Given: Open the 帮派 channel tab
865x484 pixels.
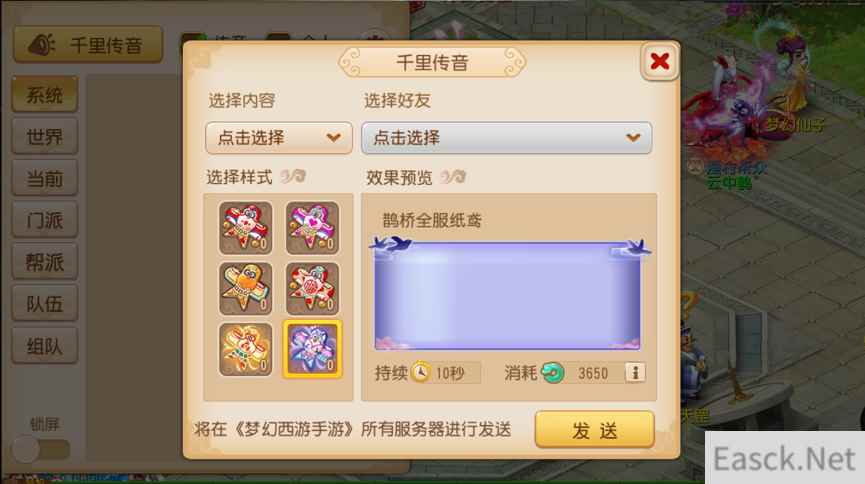Looking at the screenshot, I should pyautogui.click(x=45, y=262).
